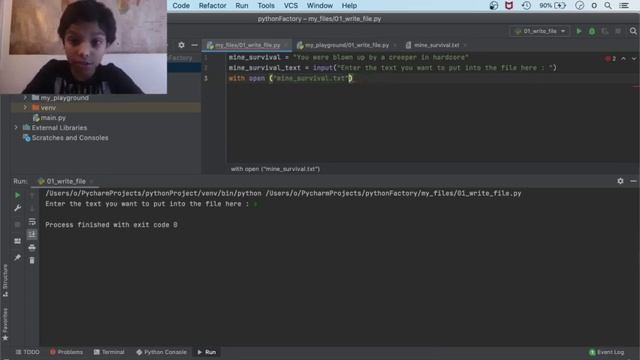Open the Event Log

607,352
